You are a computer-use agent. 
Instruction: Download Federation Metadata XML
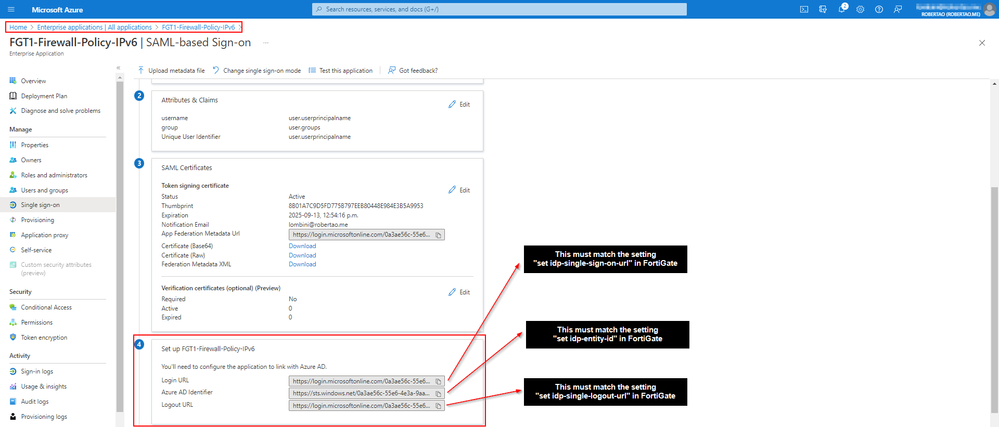click(x=302, y=264)
